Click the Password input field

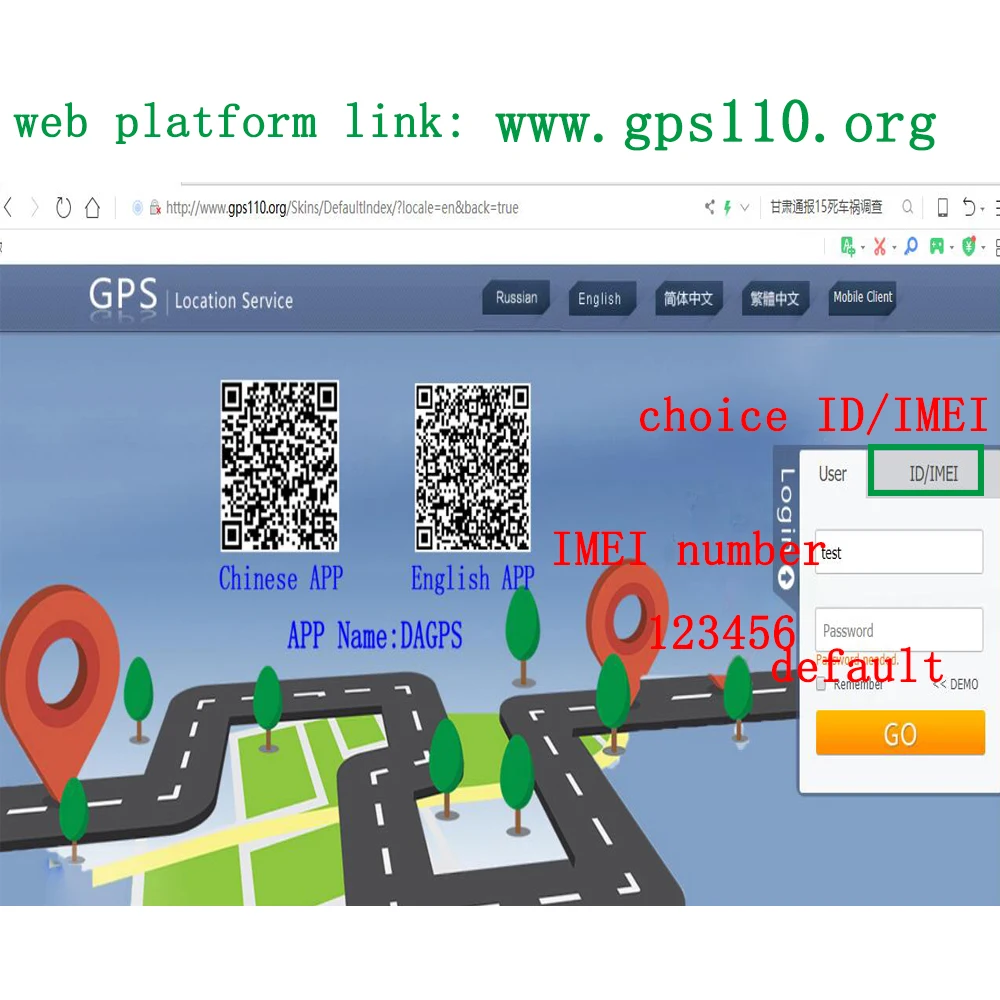(899, 630)
